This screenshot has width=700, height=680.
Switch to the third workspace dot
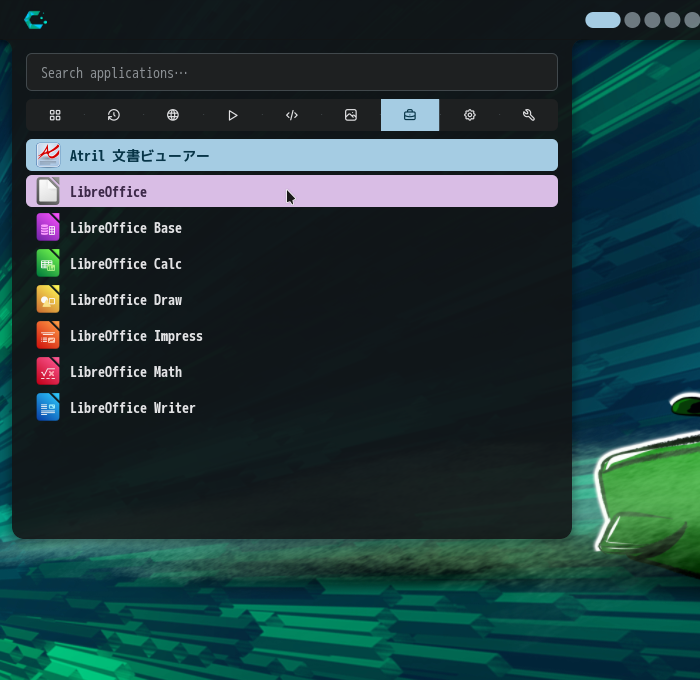tap(652, 20)
